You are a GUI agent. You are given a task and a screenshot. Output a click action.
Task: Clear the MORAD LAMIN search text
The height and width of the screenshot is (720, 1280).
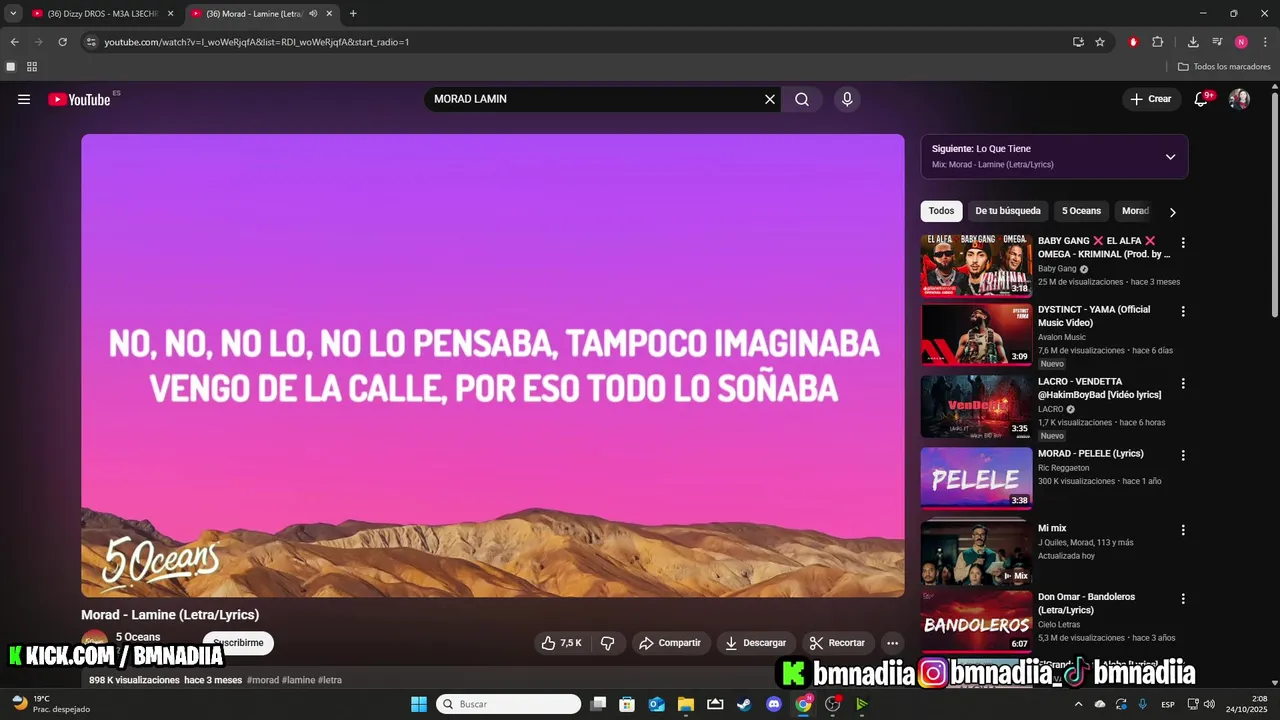pos(769,99)
